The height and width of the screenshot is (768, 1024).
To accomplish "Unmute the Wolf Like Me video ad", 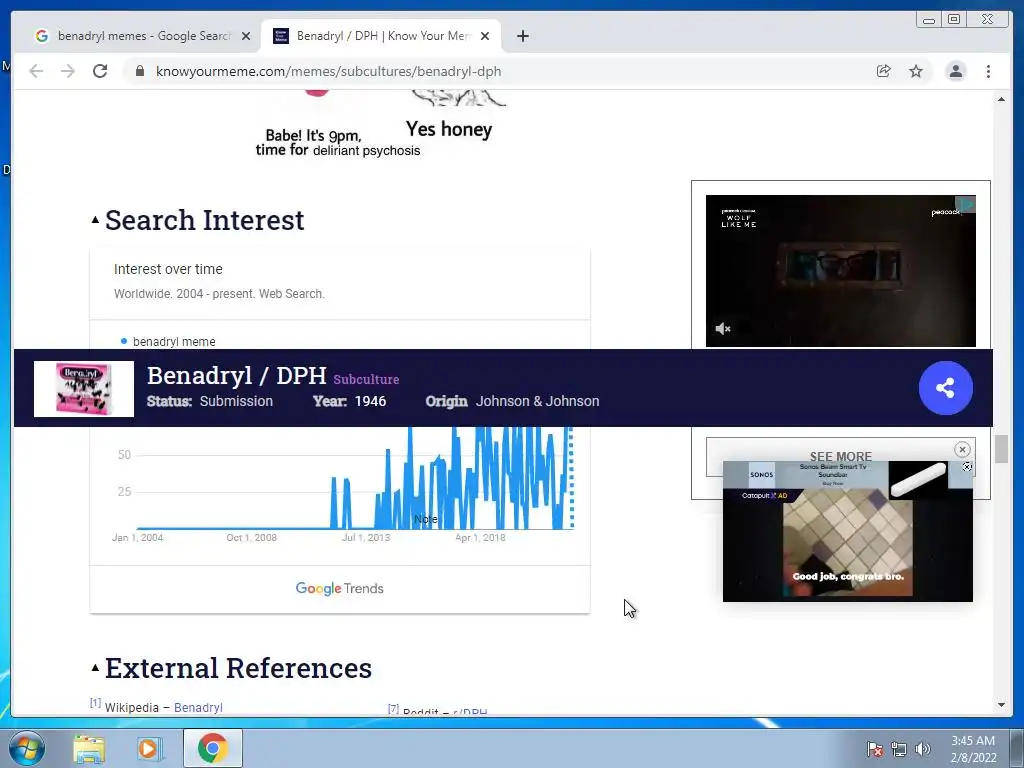I will click(x=723, y=328).
